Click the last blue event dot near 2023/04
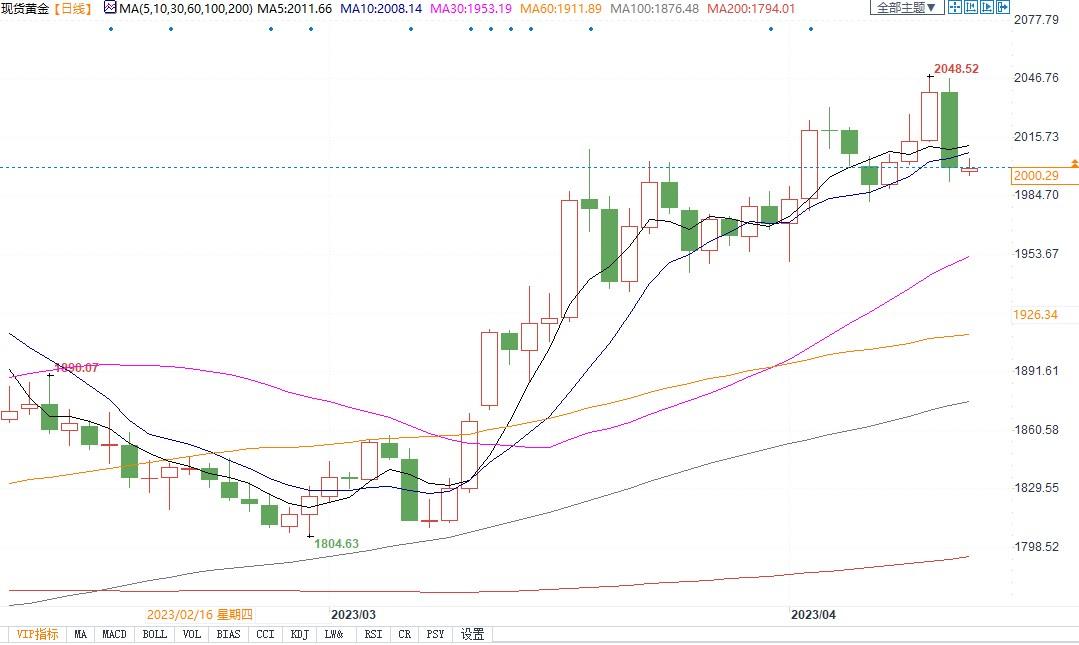This screenshot has height=645, width=1079. coord(810,28)
